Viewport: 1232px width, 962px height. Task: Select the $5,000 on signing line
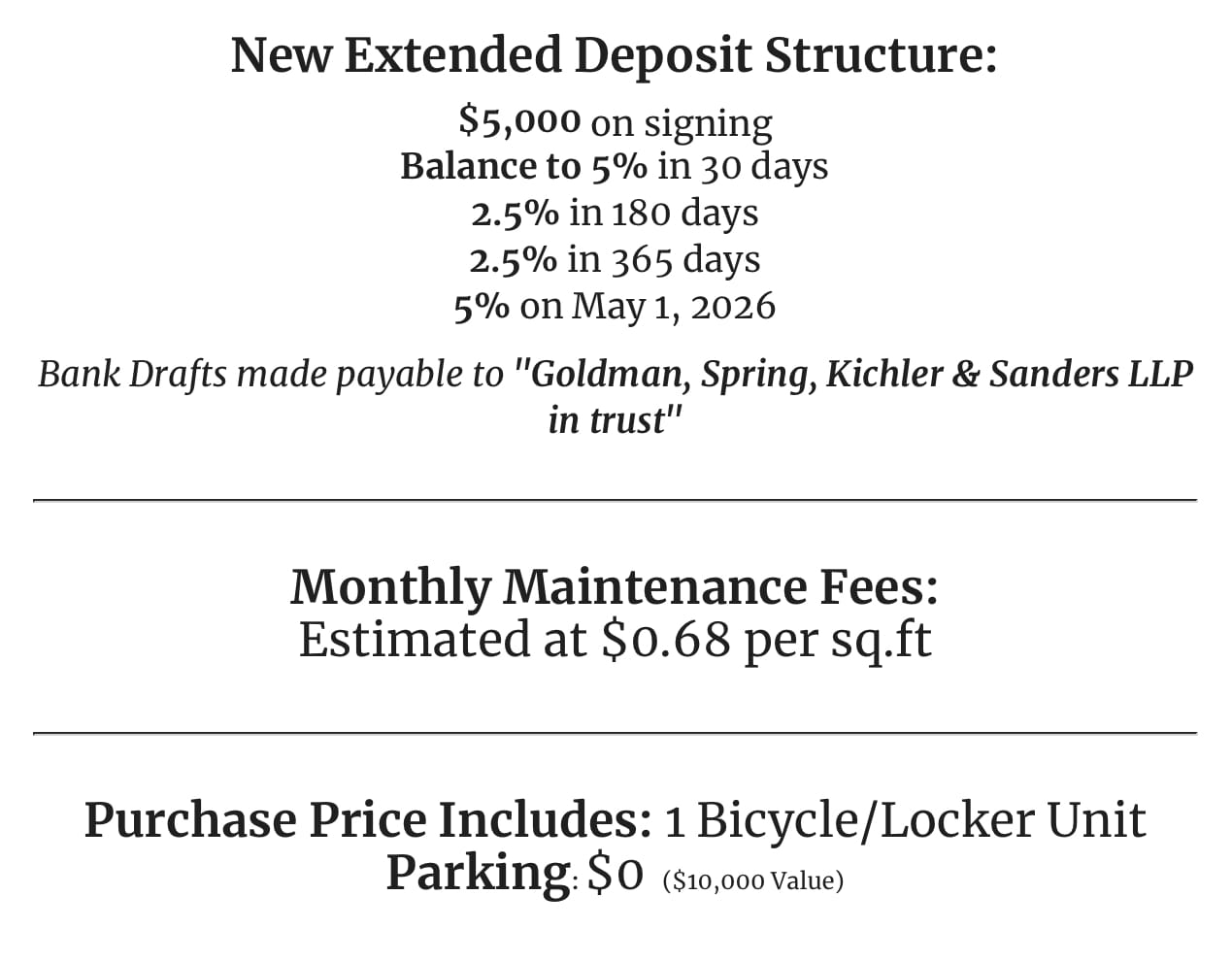(x=616, y=122)
